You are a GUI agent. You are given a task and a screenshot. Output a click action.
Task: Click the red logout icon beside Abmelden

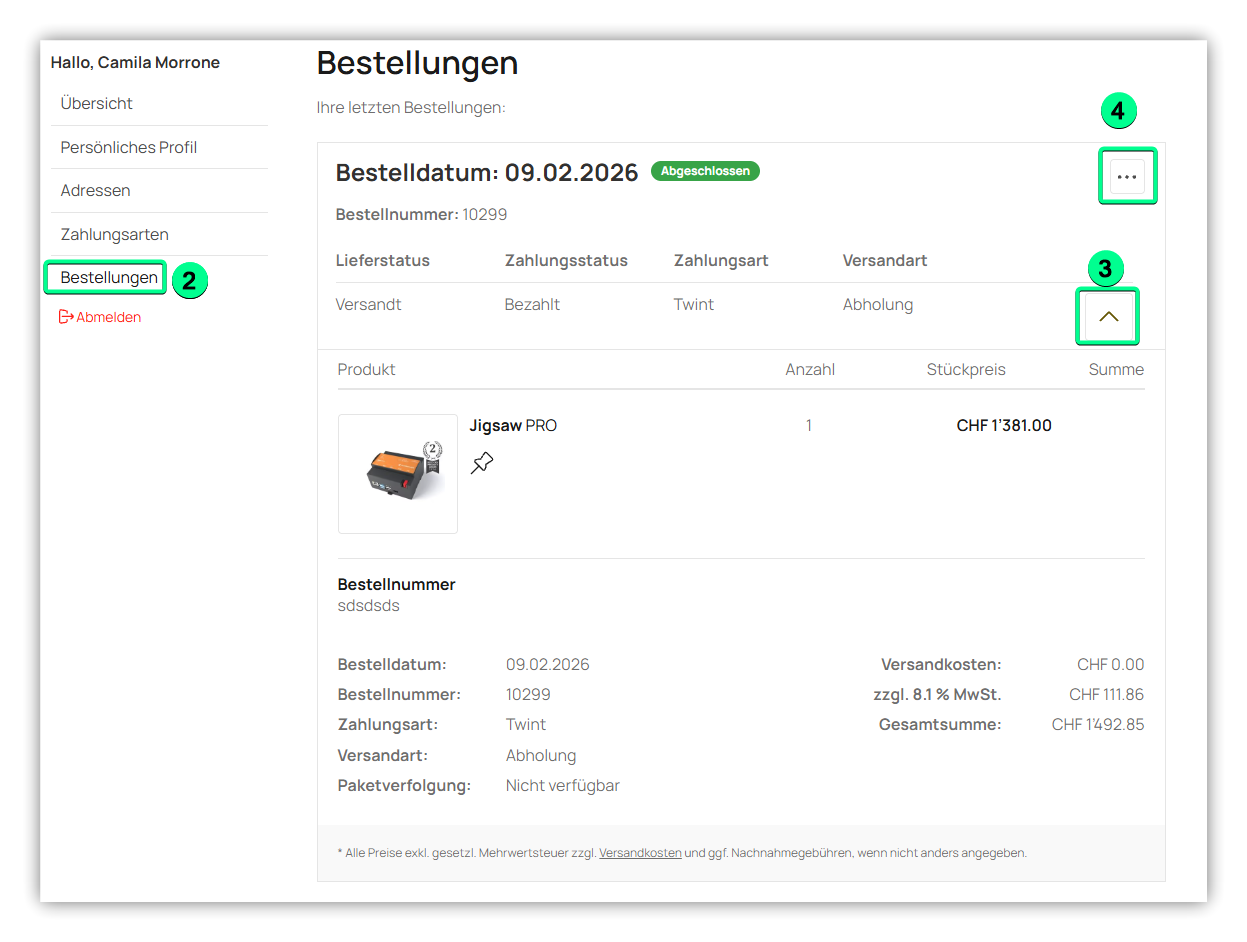(66, 317)
